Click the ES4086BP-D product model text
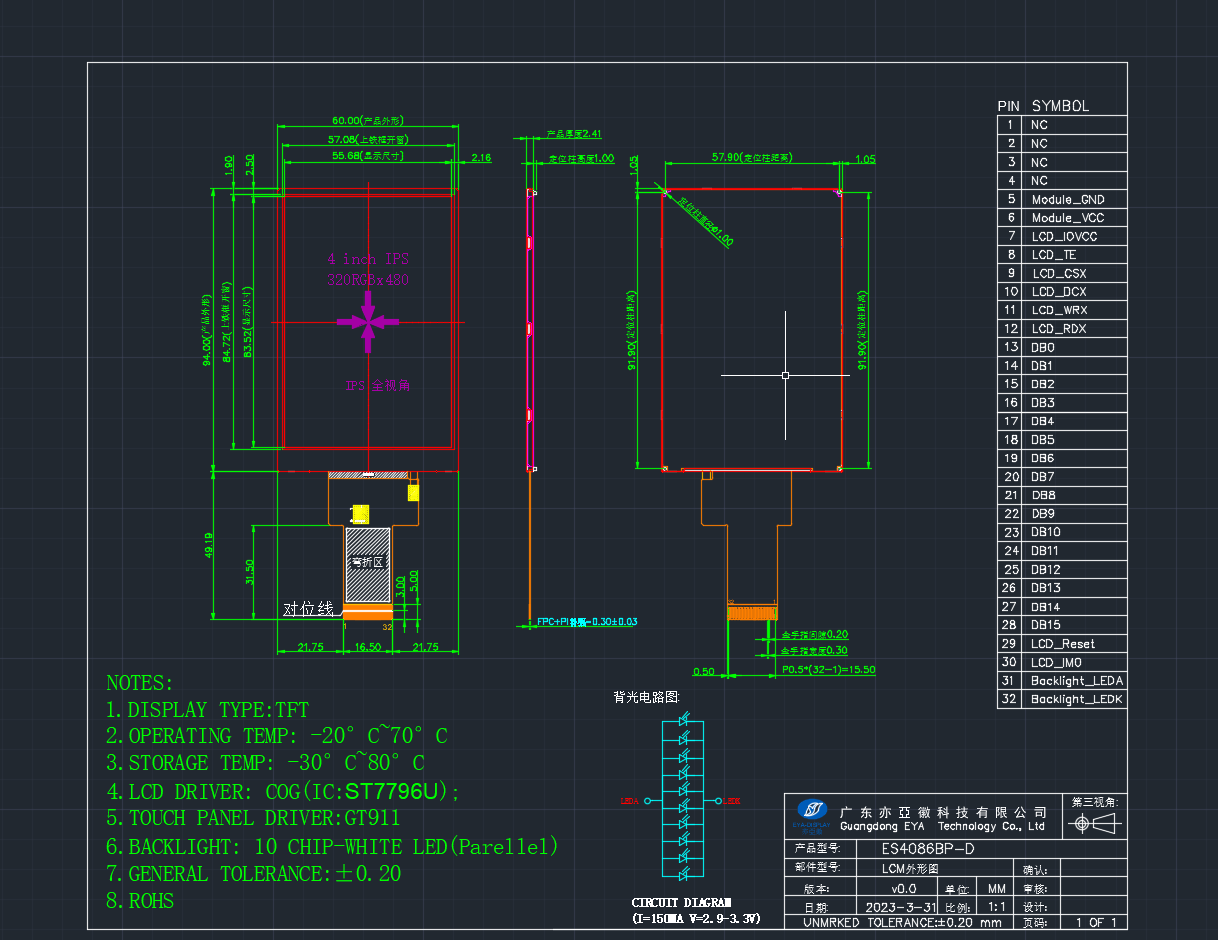The image size is (1218, 940). [927, 849]
